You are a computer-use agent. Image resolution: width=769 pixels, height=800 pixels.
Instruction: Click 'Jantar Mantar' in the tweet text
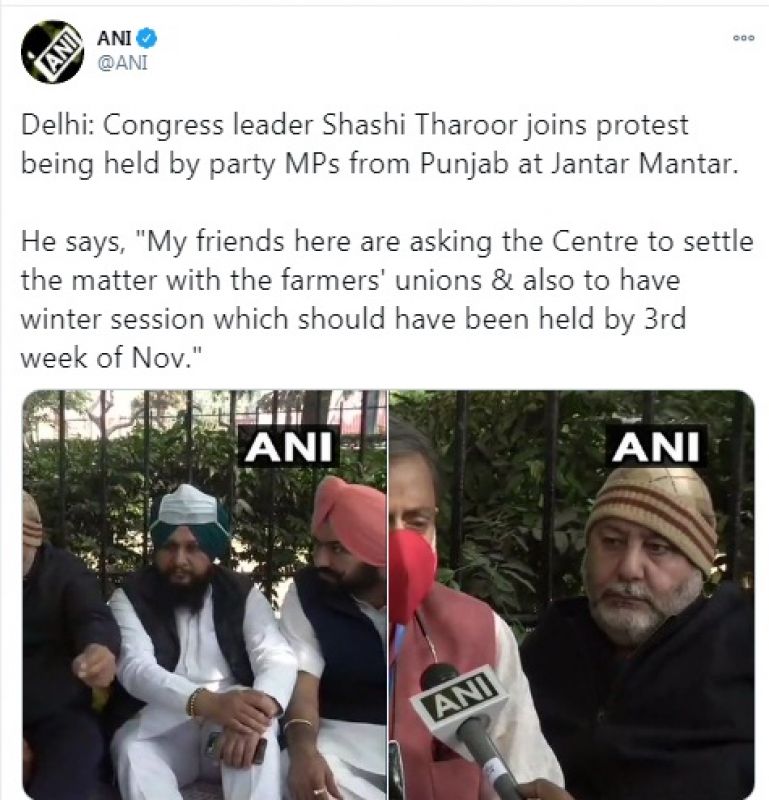coord(645,164)
